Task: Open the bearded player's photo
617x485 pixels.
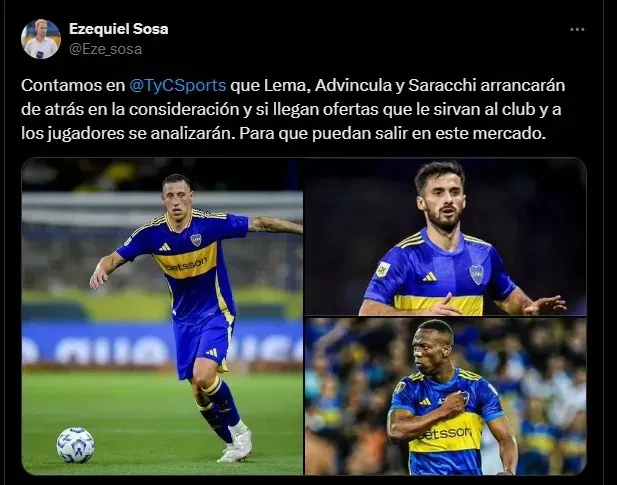Action: click(446, 236)
